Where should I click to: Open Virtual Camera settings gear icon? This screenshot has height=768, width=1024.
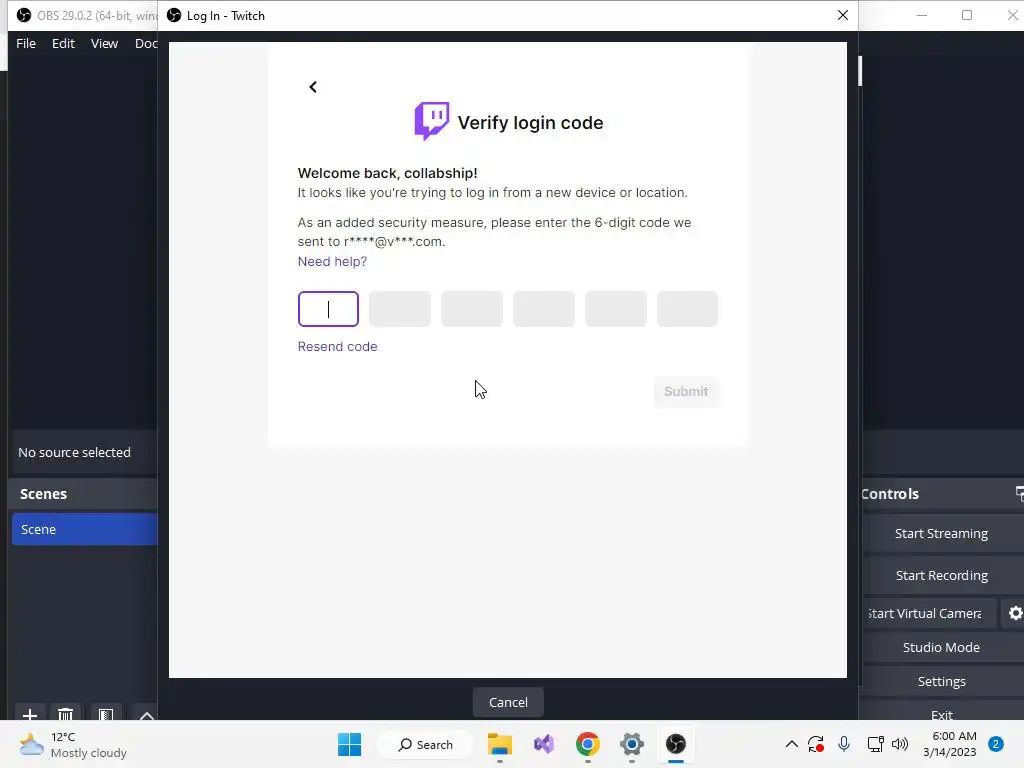(x=1015, y=613)
